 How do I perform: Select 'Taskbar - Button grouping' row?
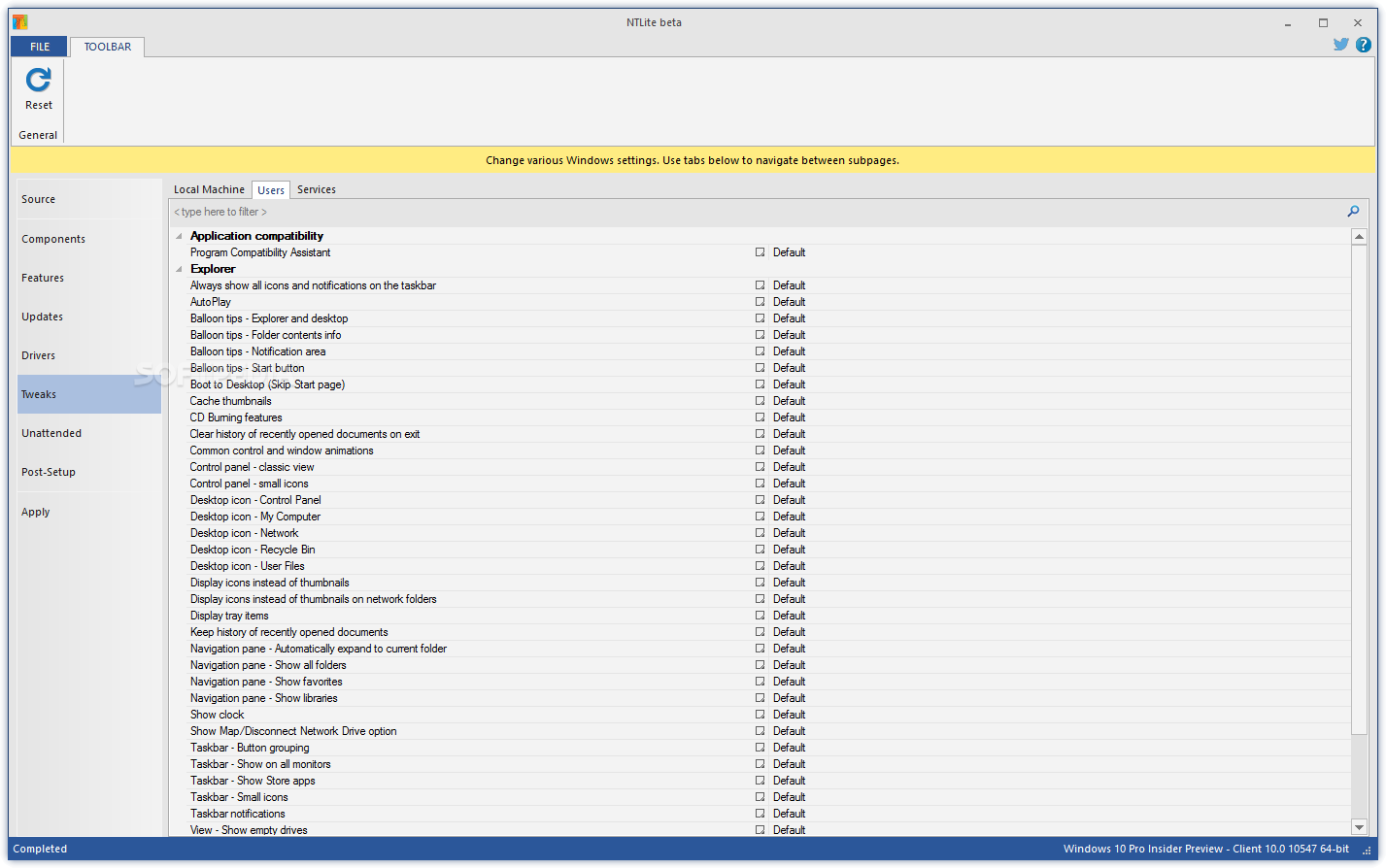(250, 748)
